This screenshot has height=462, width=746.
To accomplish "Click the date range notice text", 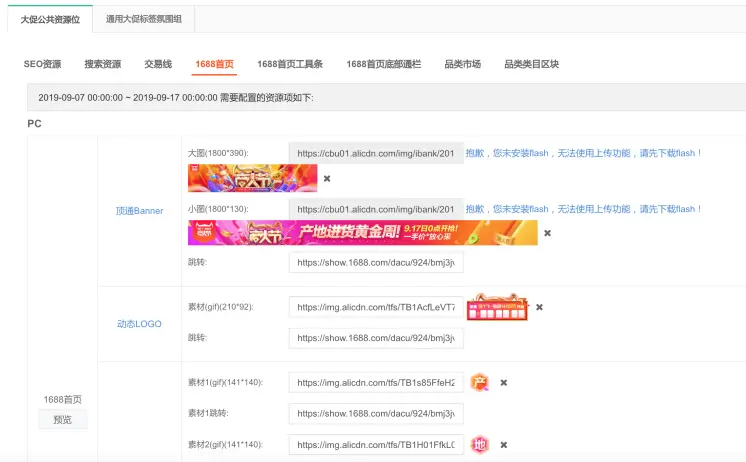I will coord(176,98).
